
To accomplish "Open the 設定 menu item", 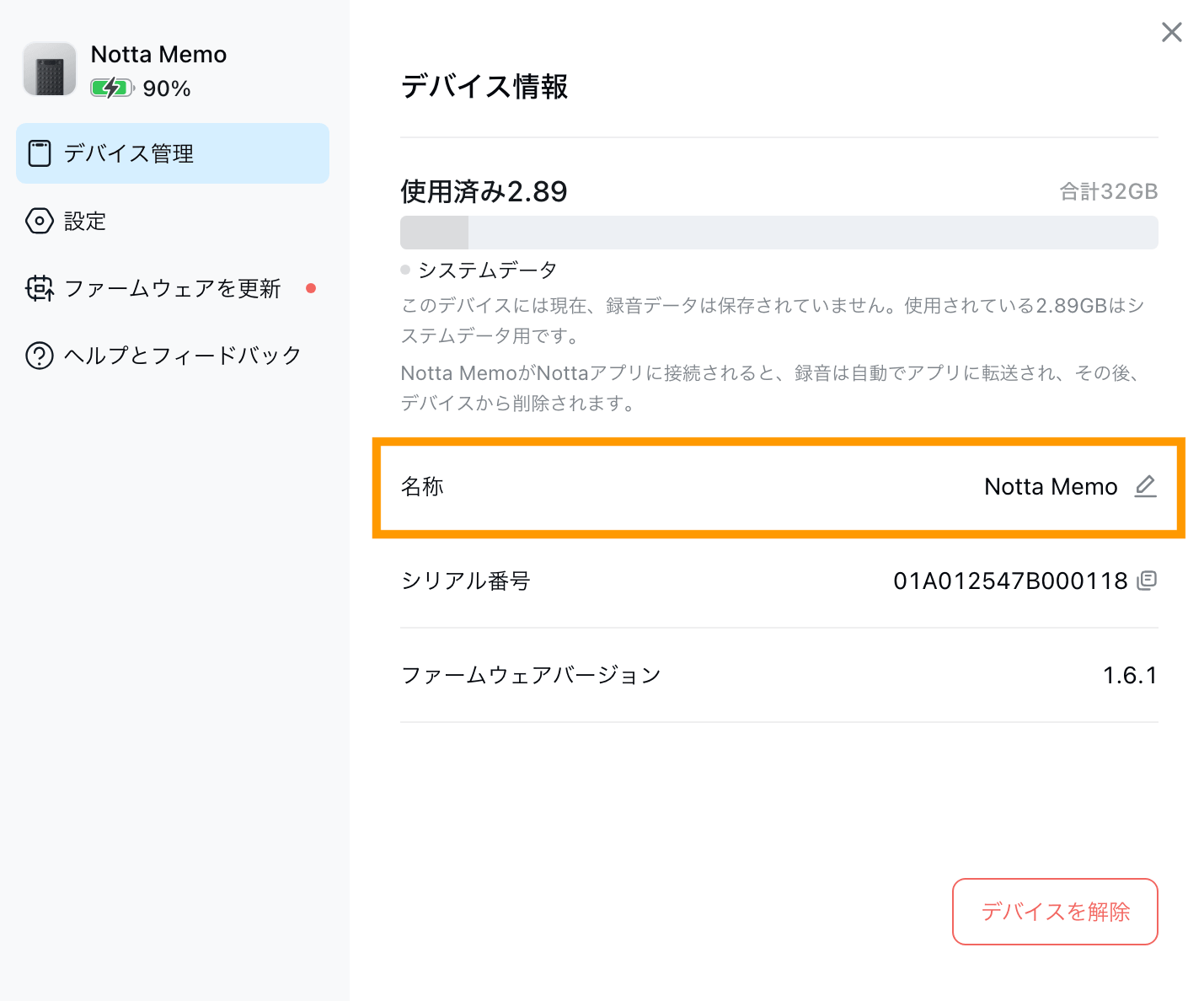I will pyautogui.click(x=173, y=221).
